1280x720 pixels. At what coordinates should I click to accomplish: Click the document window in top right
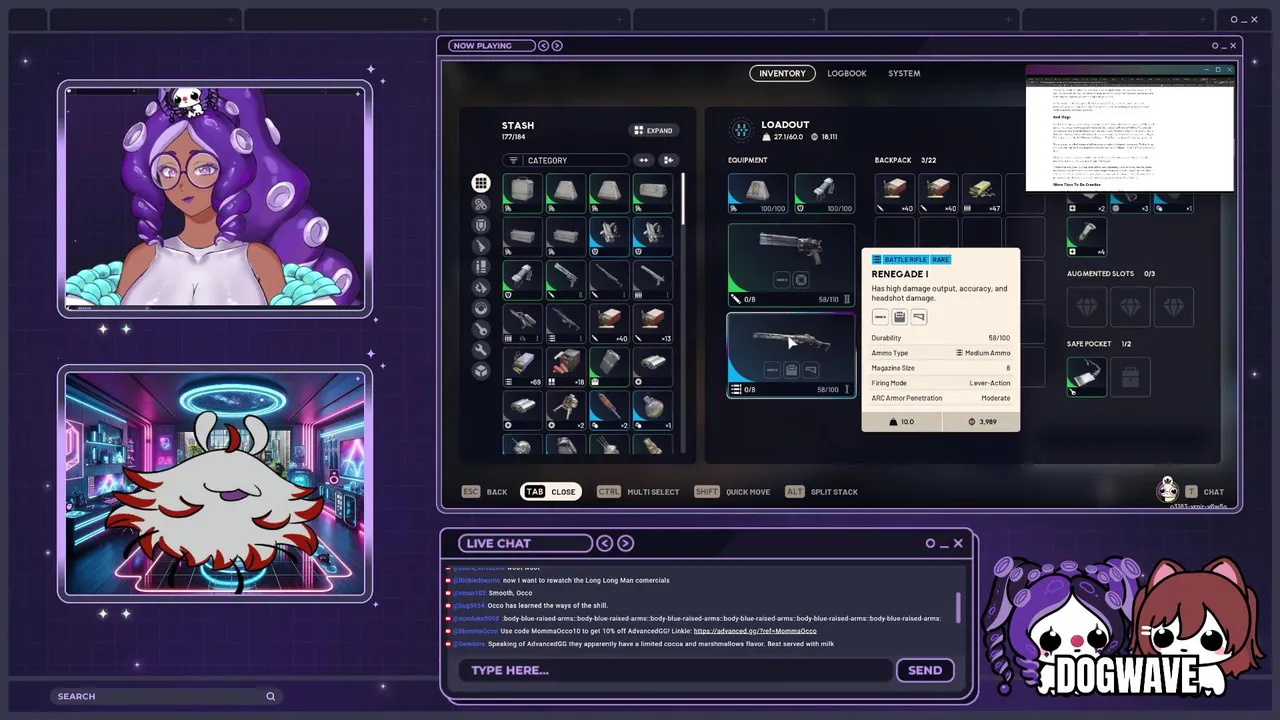1130,128
